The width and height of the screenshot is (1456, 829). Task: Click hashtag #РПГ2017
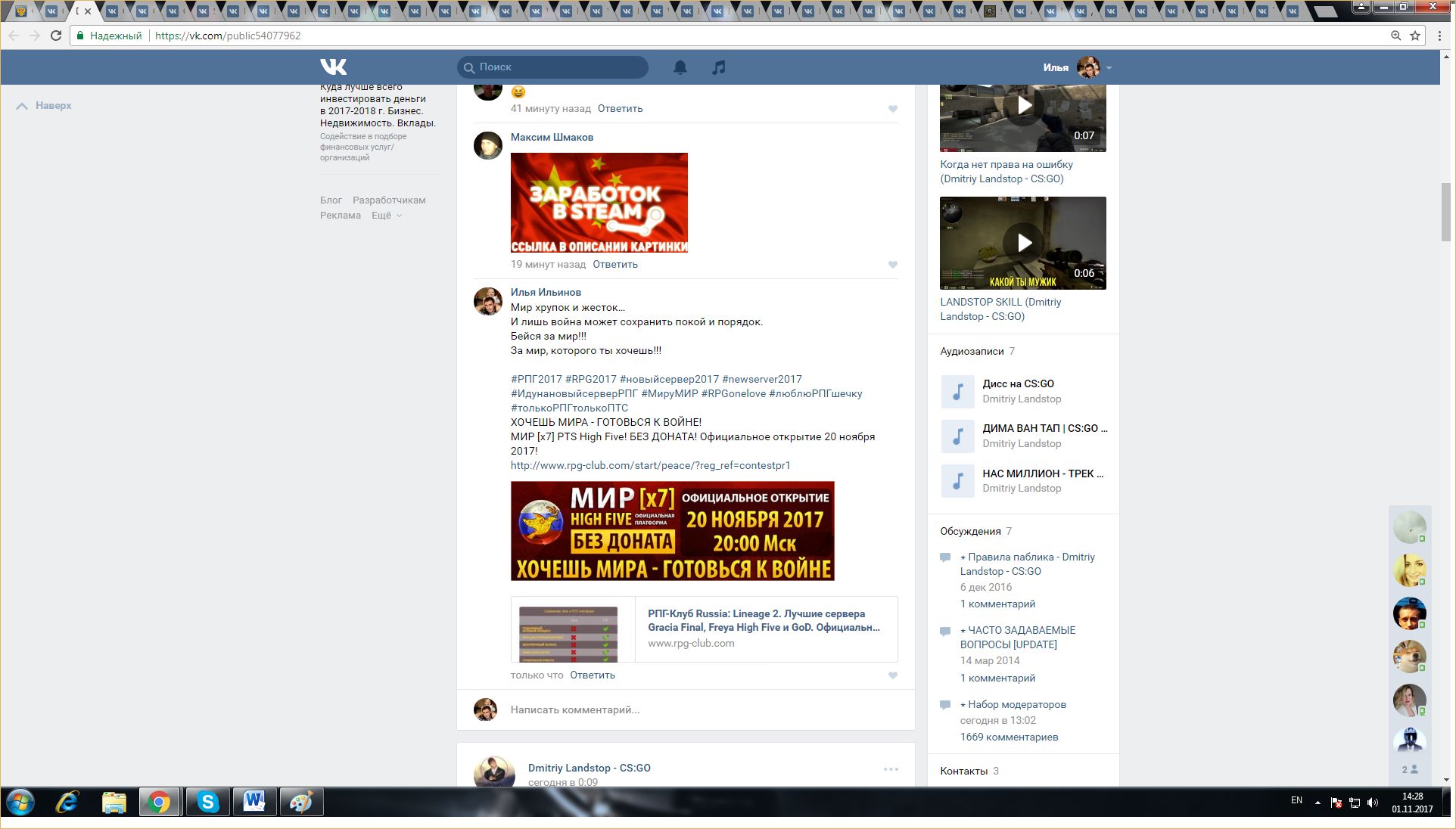click(x=537, y=380)
